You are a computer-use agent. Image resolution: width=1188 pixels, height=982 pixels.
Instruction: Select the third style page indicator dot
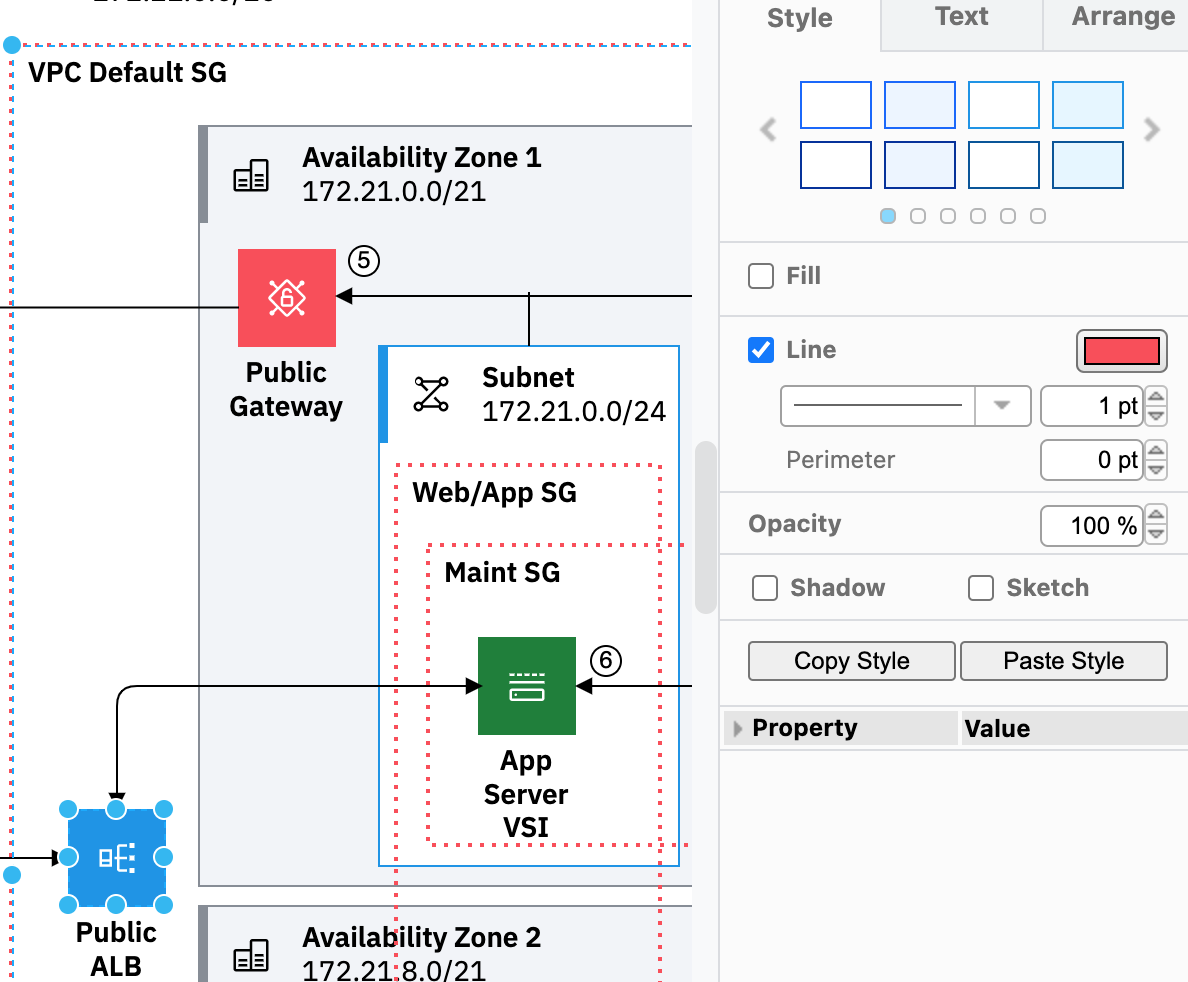[948, 217]
